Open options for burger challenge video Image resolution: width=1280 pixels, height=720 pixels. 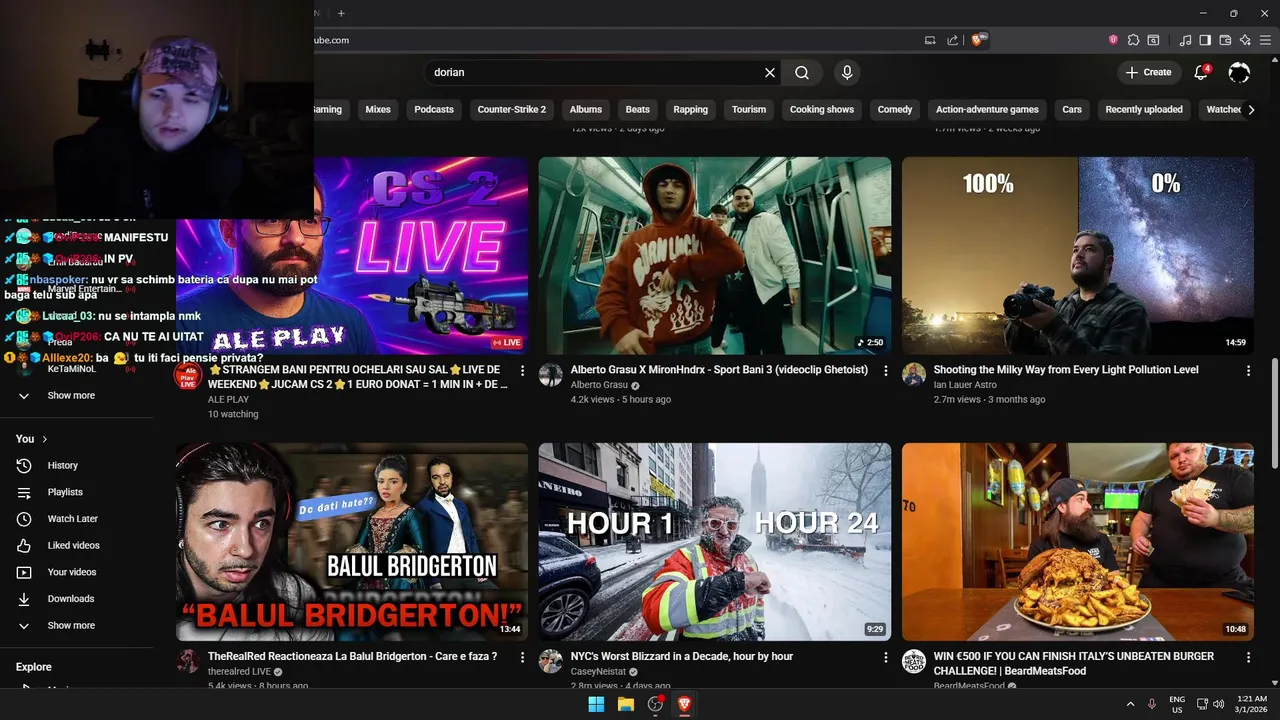coord(1248,657)
